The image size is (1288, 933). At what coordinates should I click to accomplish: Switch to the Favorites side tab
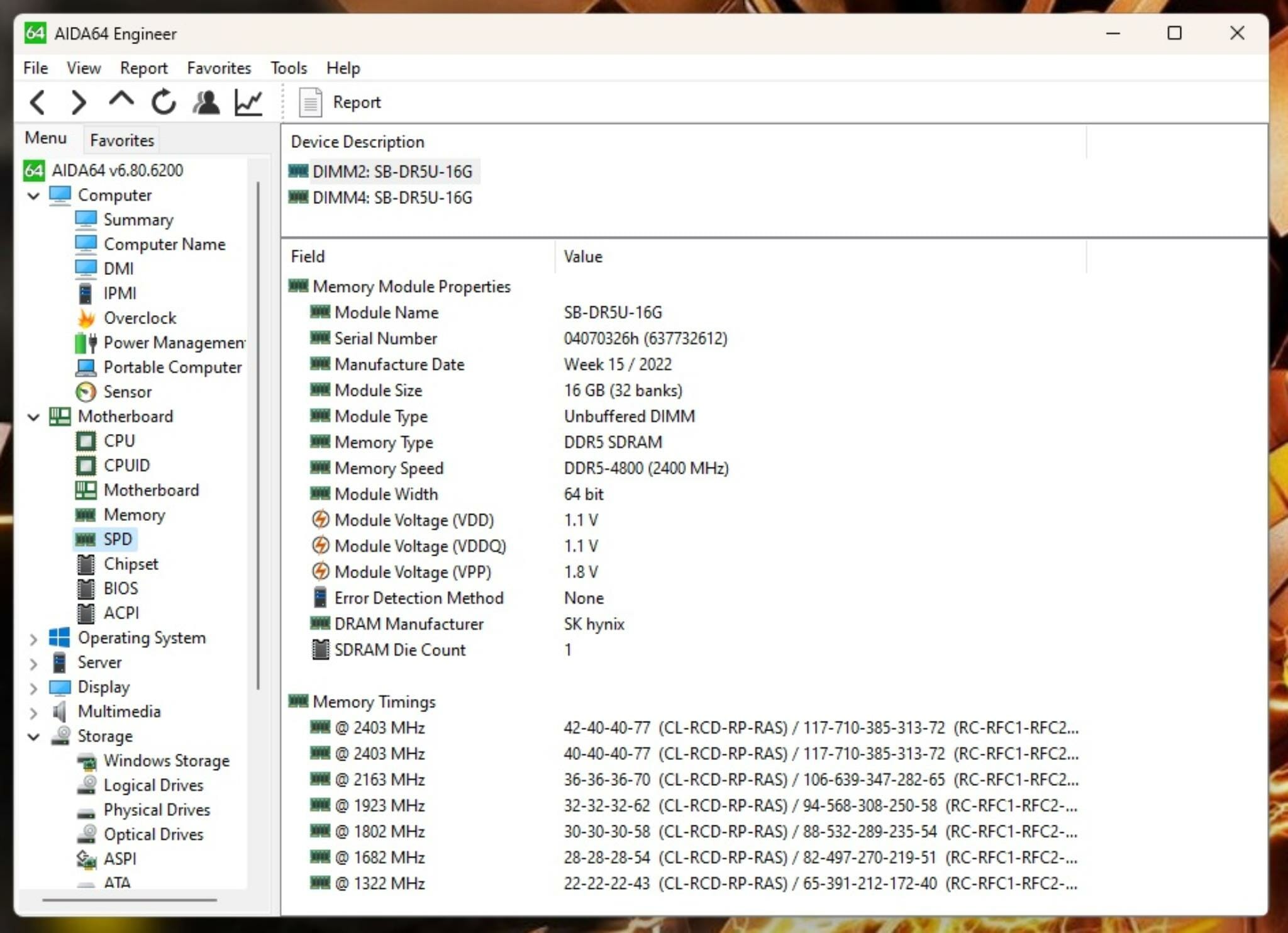coord(122,140)
